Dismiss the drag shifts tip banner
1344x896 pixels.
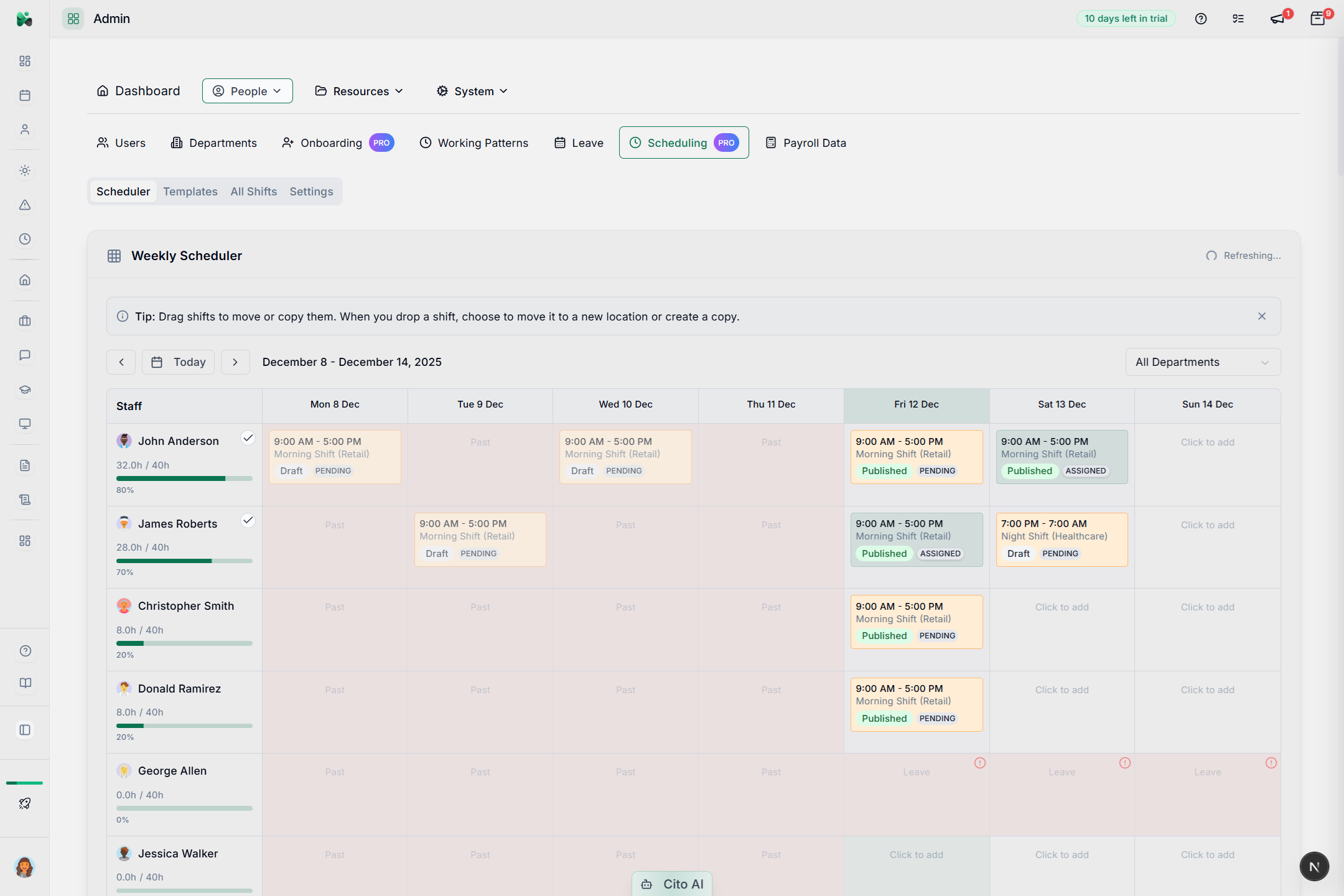coord(1262,316)
